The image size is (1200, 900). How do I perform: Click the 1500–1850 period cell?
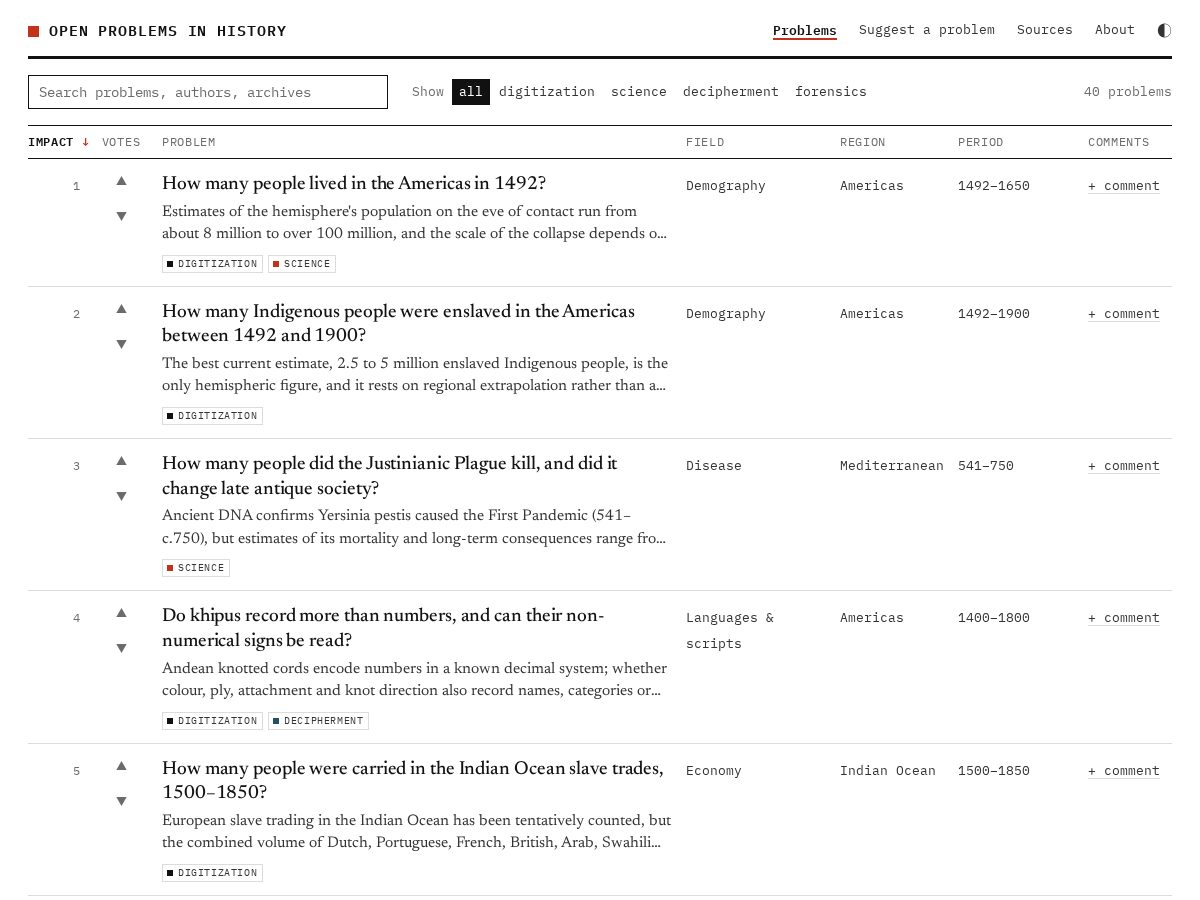tap(994, 771)
